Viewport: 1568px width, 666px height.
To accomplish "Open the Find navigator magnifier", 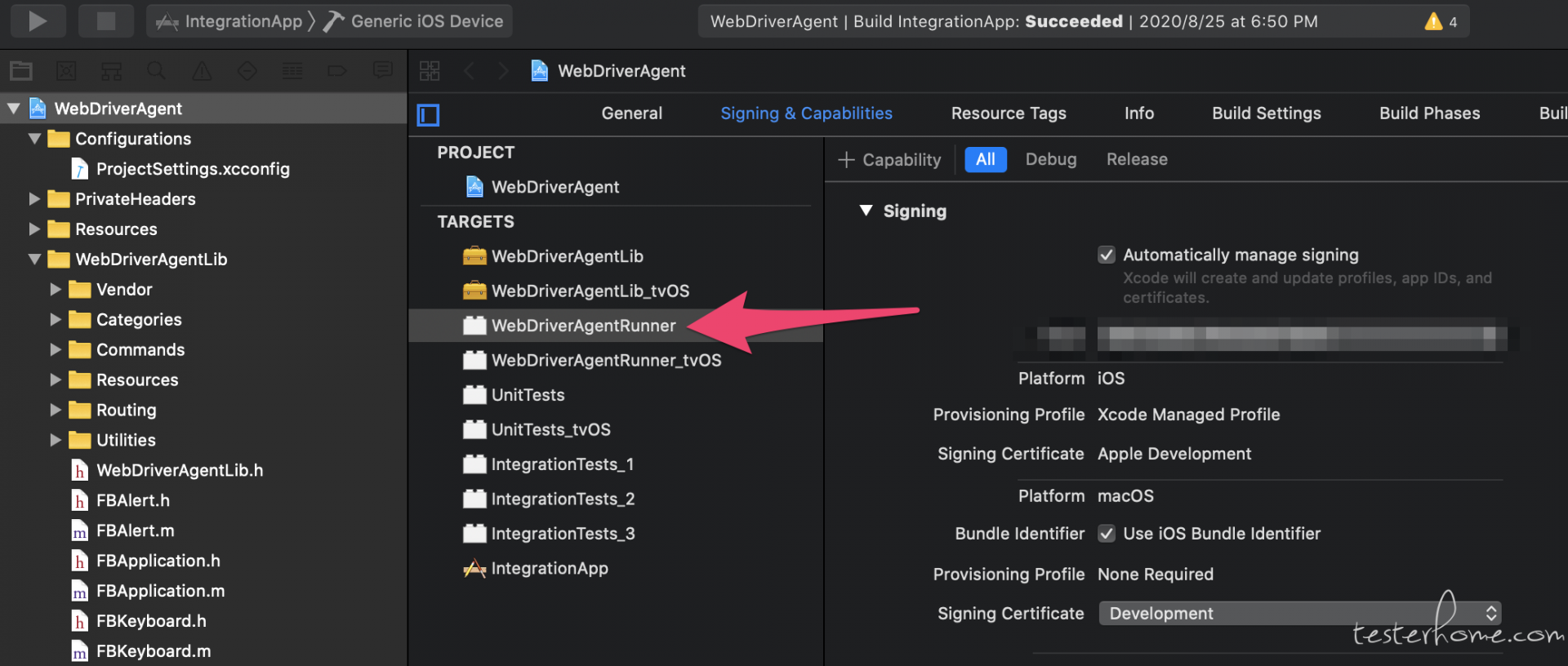I will (x=156, y=71).
